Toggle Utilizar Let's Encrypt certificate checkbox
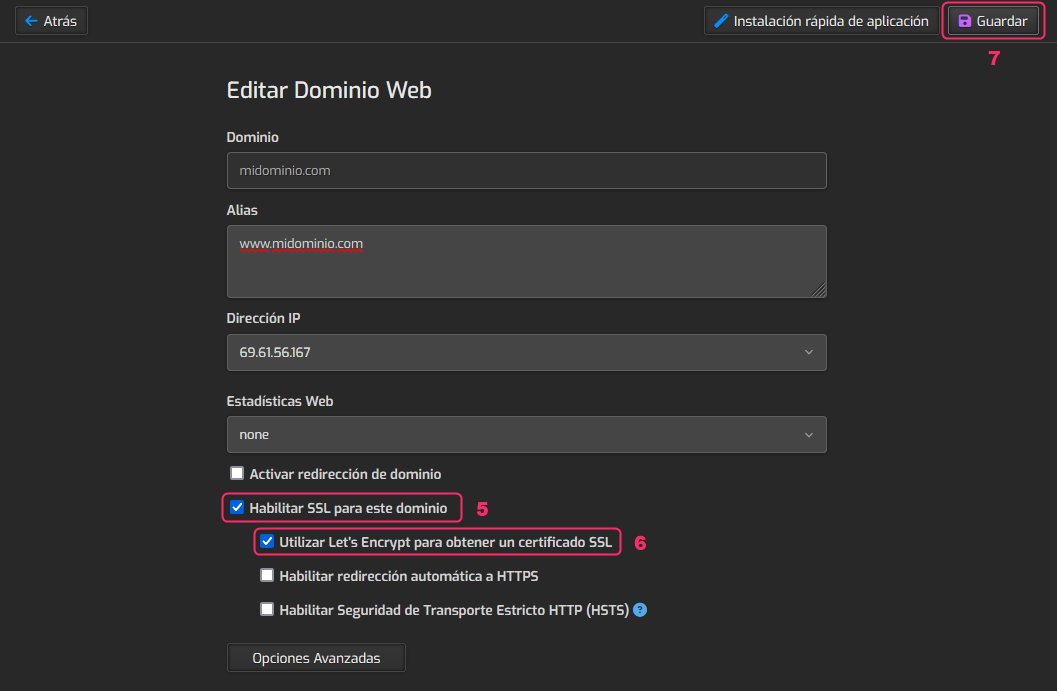Viewport: 1057px width, 691px height. tap(267, 542)
